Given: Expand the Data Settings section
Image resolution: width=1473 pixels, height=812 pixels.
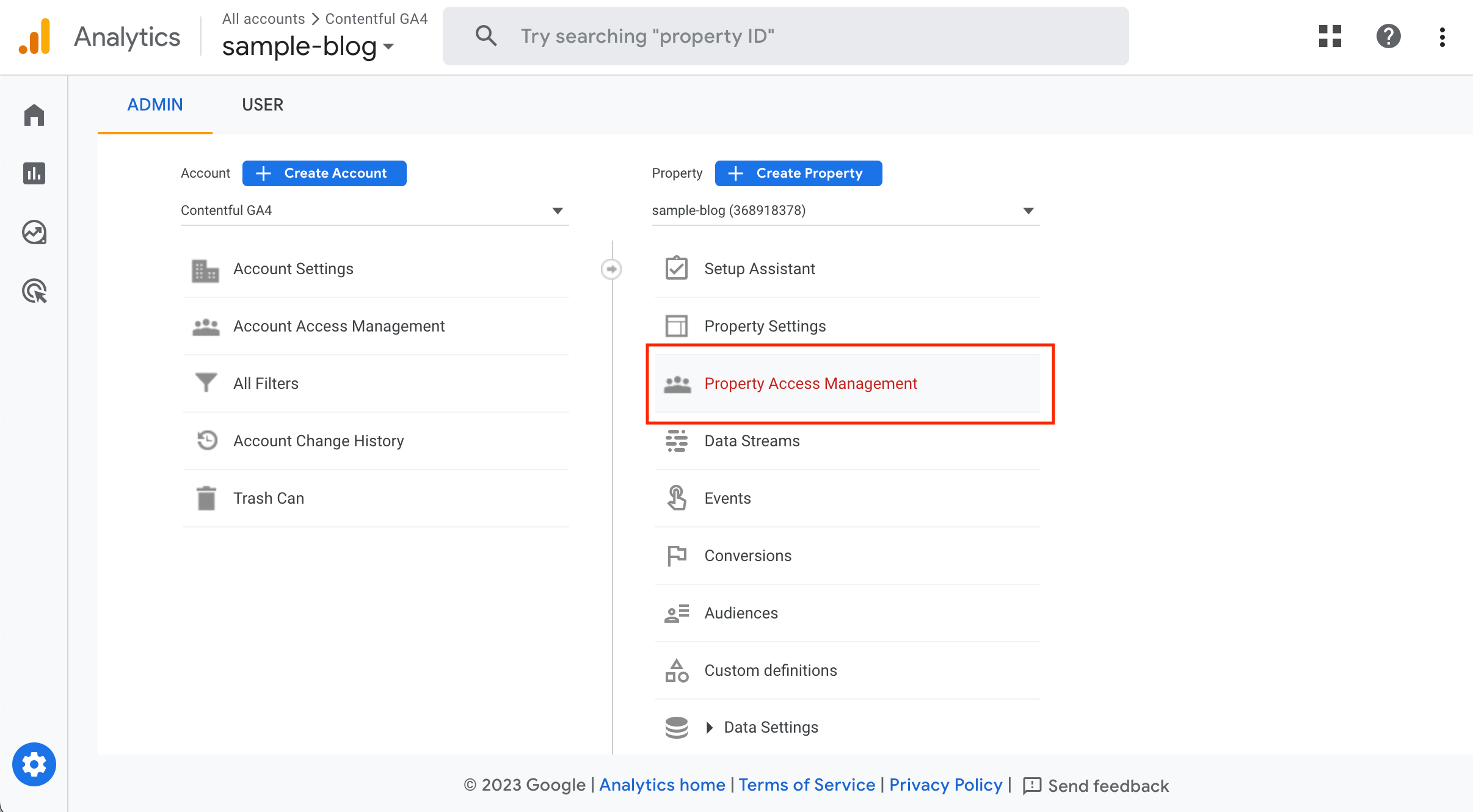Looking at the screenshot, I should pos(710,727).
